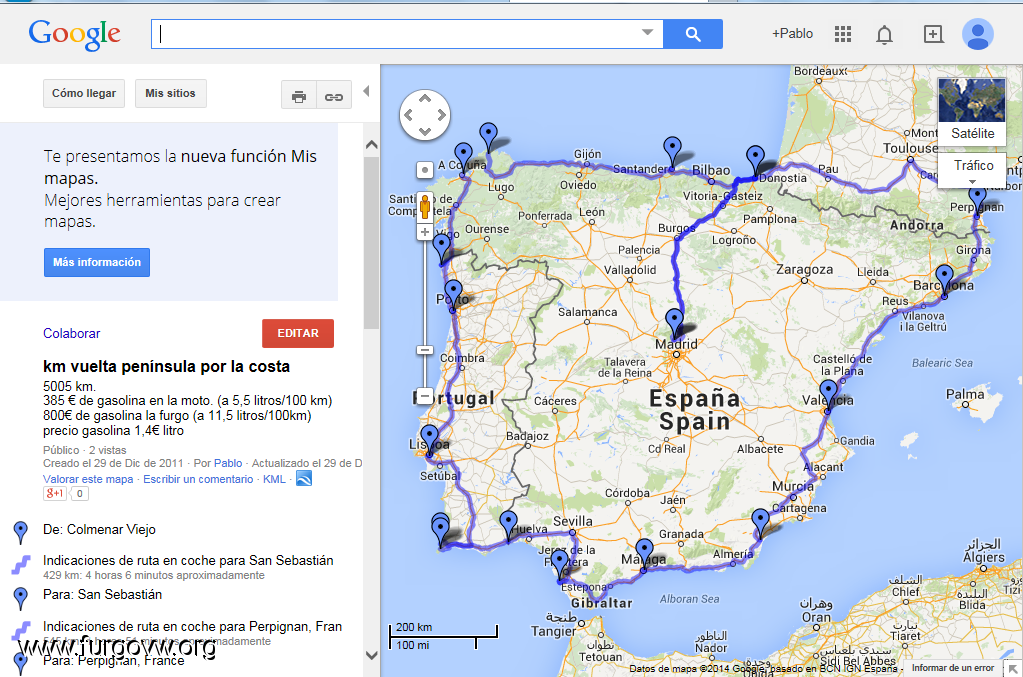Click the Porto map pin
This screenshot has height=677, width=1023.
(453, 293)
